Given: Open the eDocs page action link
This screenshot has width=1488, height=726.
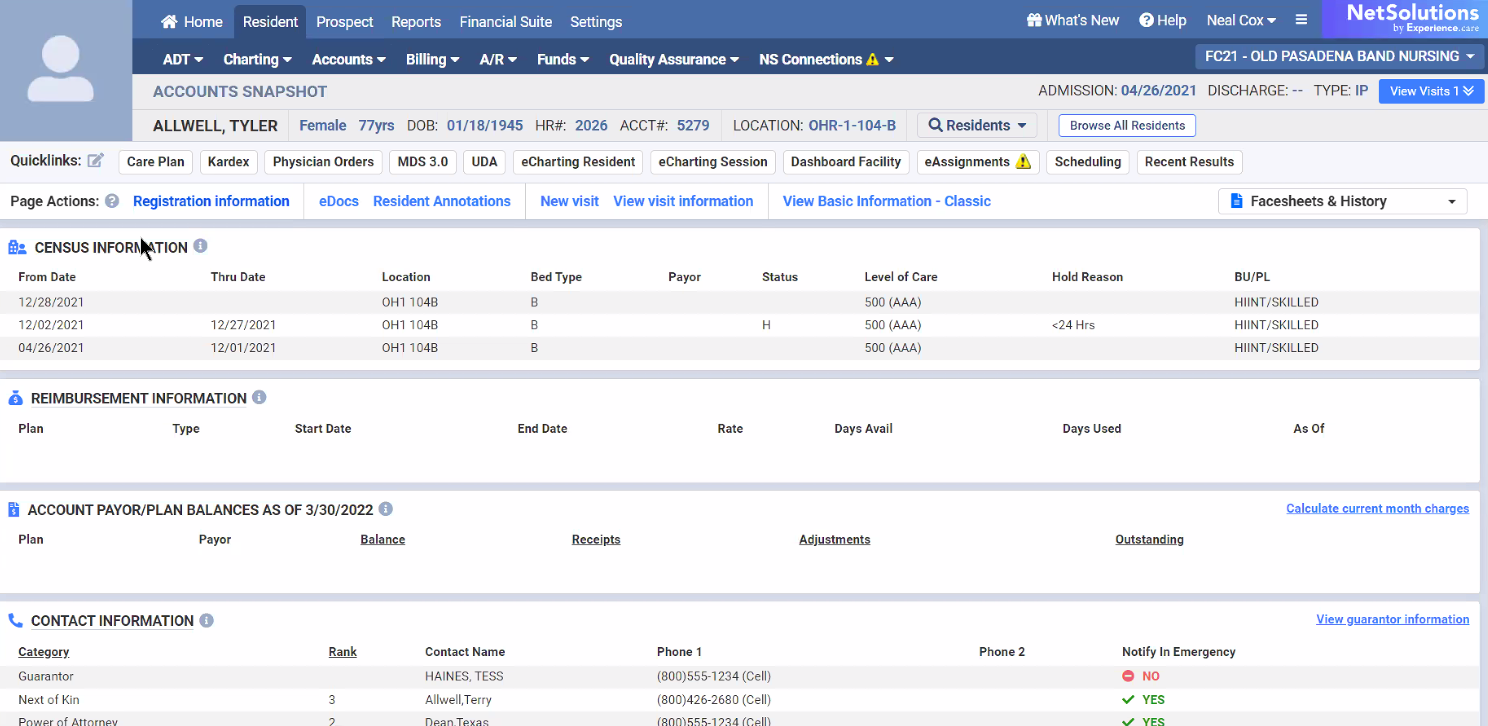Looking at the screenshot, I should pyautogui.click(x=339, y=201).
